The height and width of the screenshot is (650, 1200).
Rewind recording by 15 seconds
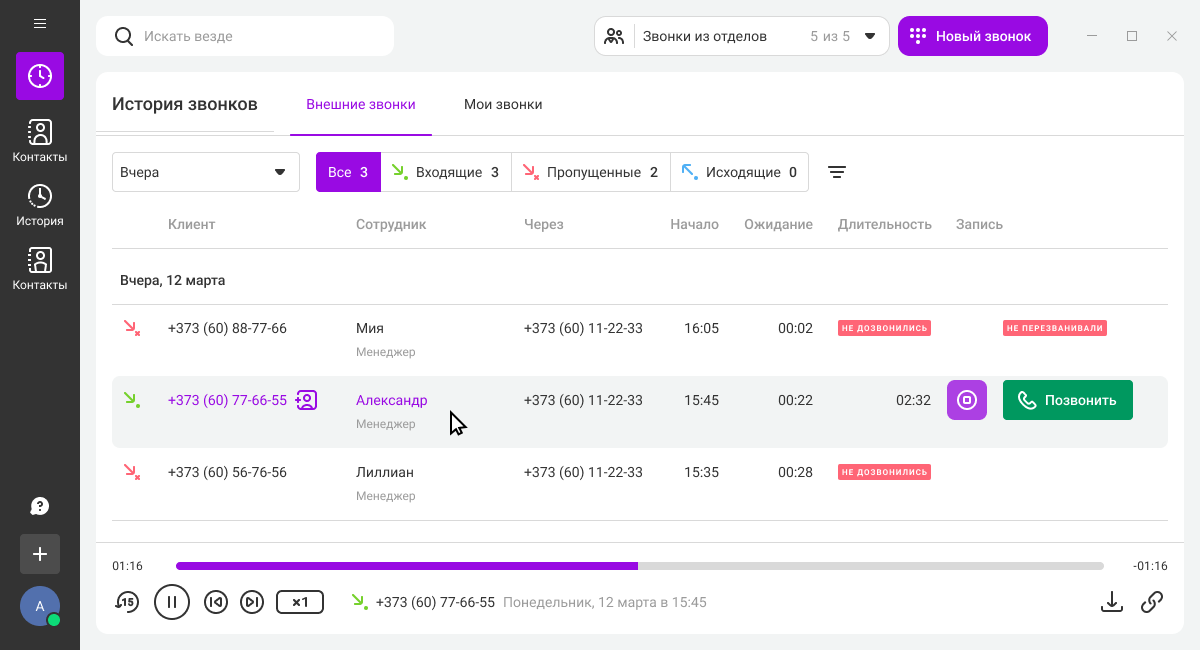coord(126,601)
